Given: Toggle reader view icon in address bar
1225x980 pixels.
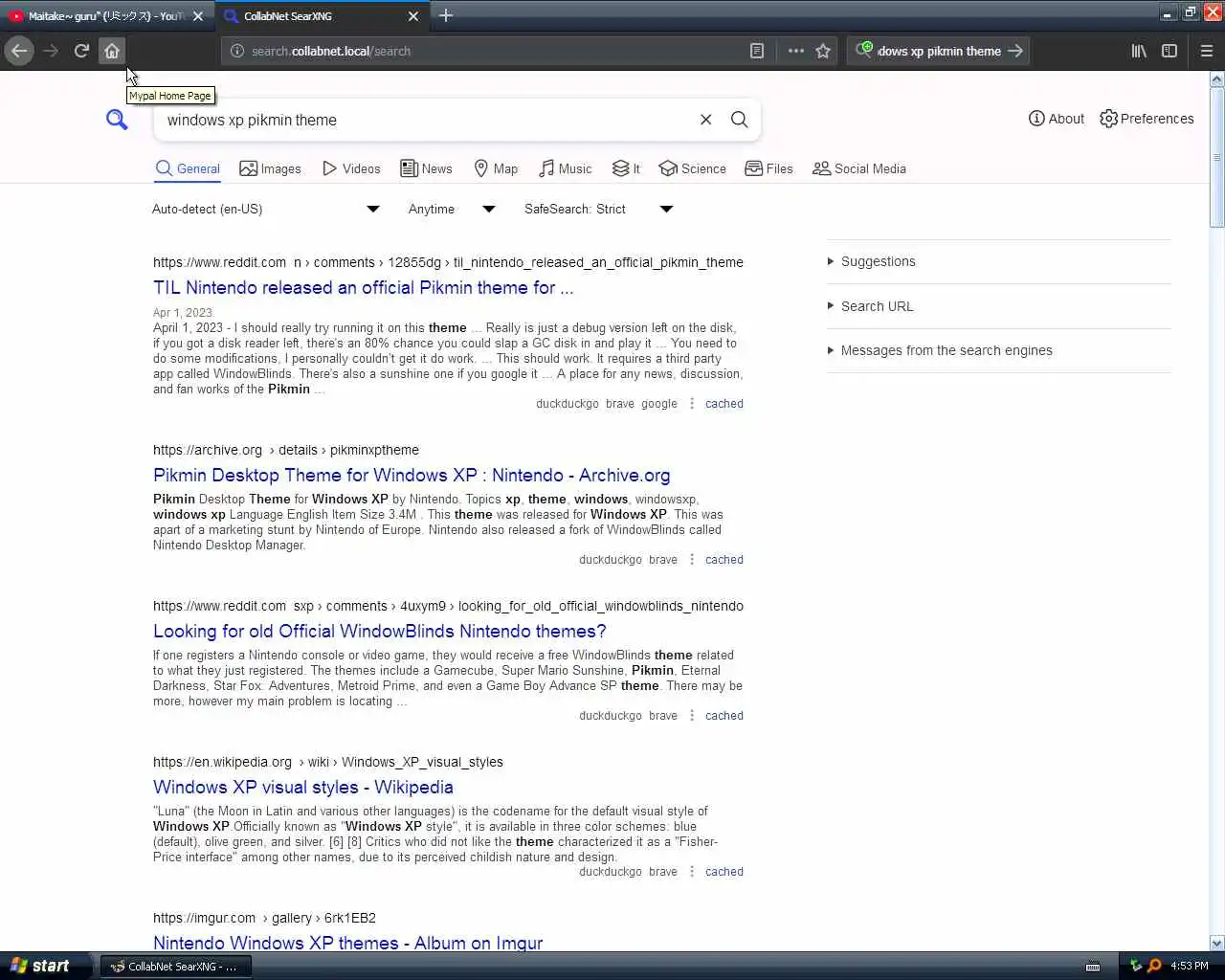Looking at the screenshot, I should point(757,51).
